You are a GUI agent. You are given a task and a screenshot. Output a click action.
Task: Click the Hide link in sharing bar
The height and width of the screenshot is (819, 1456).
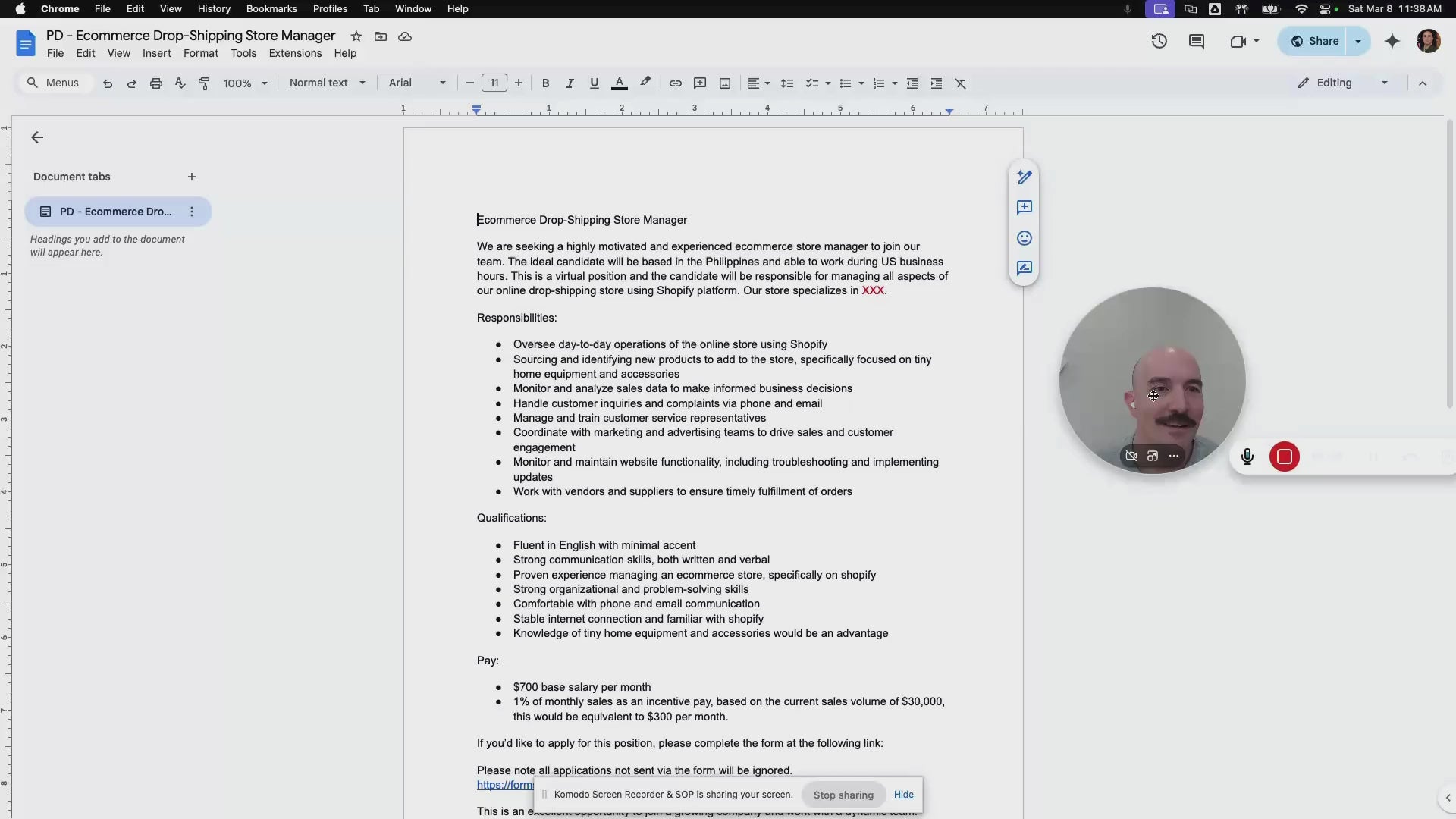tap(903, 794)
